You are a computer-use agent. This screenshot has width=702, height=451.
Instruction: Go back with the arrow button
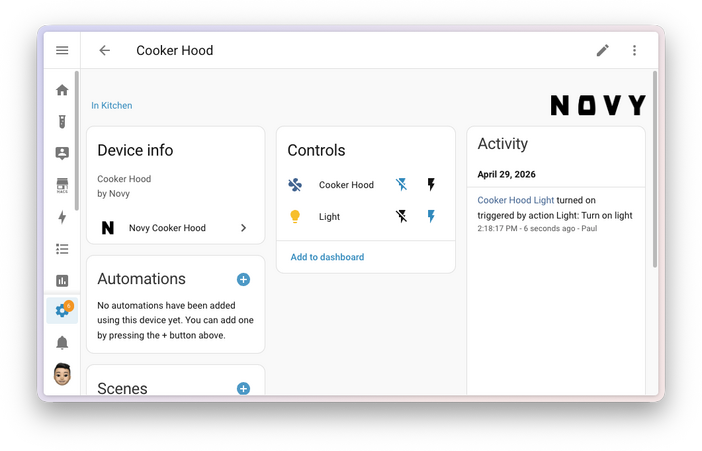104,50
